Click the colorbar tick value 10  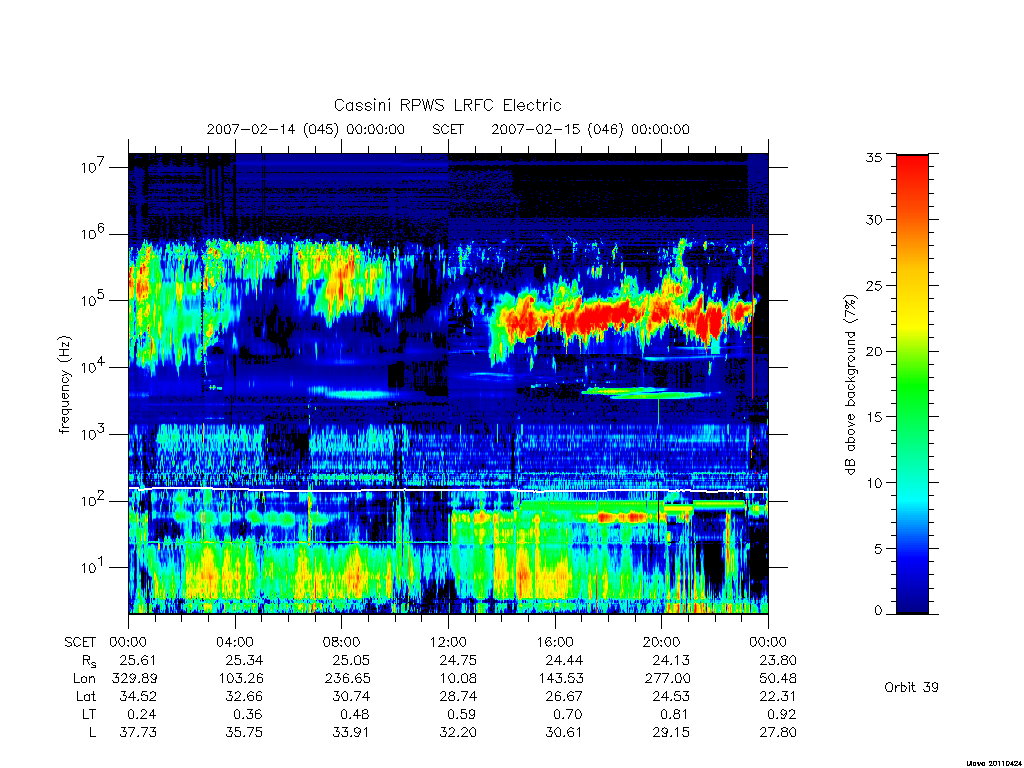tap(874, 483)
